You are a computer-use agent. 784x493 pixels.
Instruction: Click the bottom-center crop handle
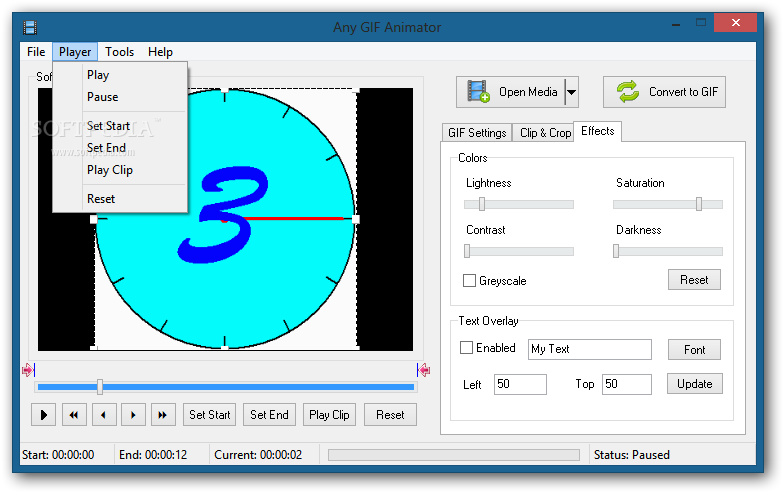coord(225,347)
